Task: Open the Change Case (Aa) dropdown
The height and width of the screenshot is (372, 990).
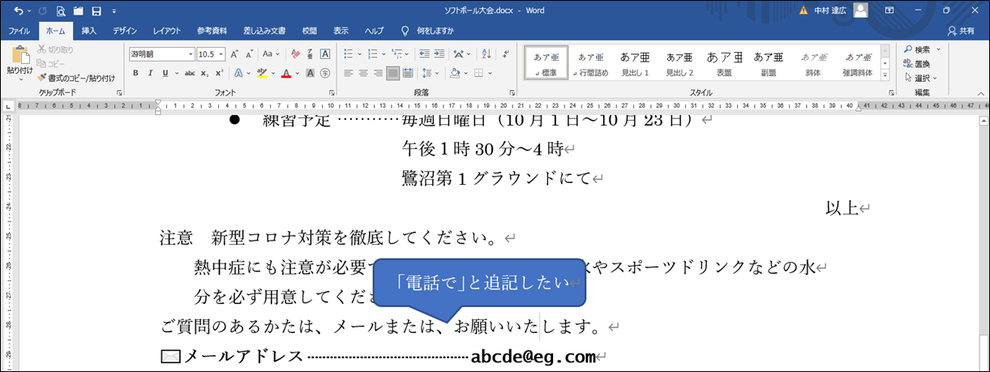Action: click(271, 54)
